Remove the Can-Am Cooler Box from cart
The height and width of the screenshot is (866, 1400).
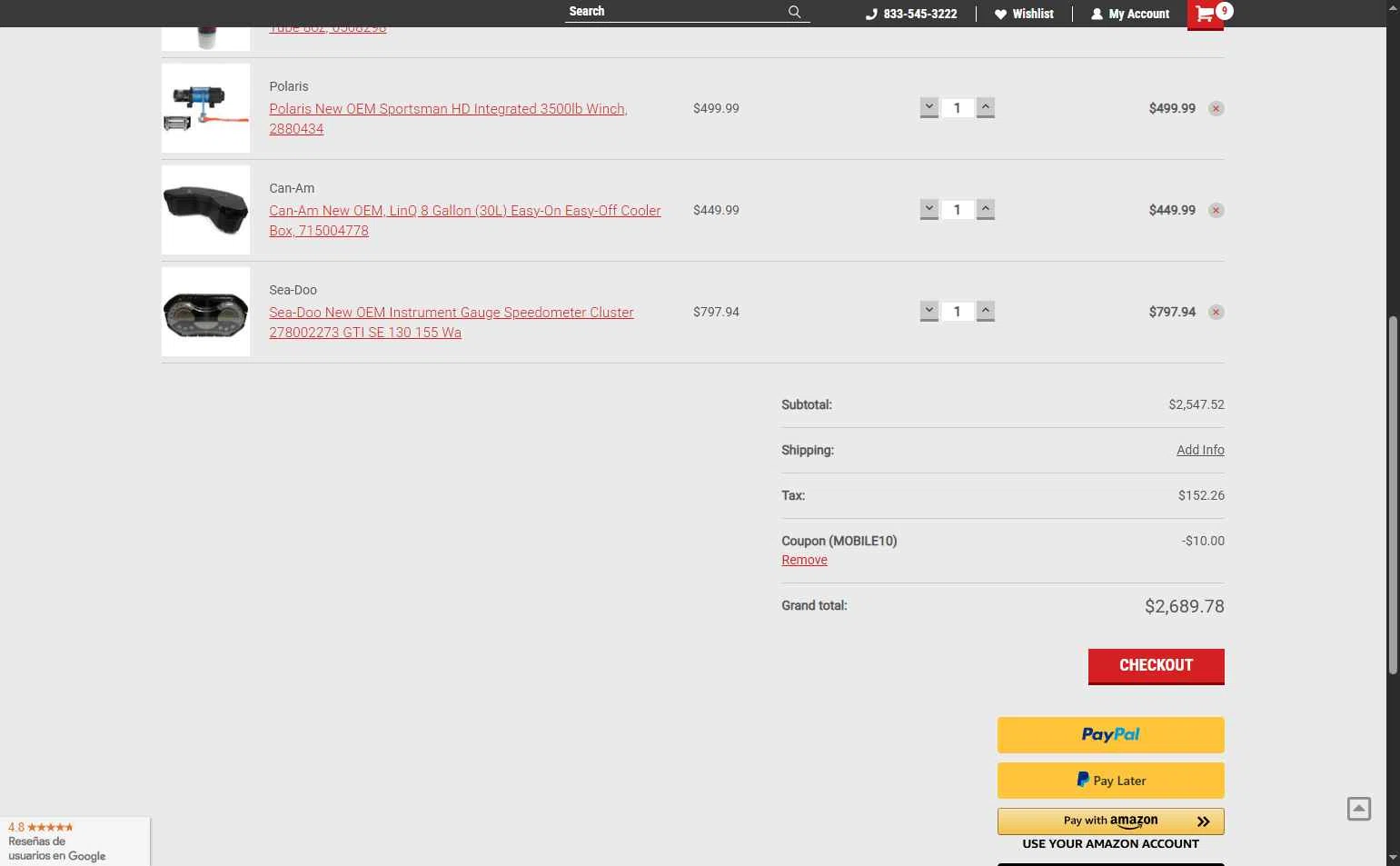click(x=1216, y=210)
